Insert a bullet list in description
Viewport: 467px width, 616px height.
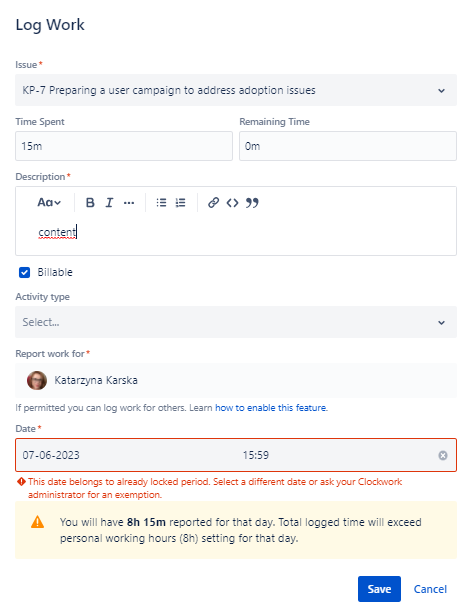(161, 203)
